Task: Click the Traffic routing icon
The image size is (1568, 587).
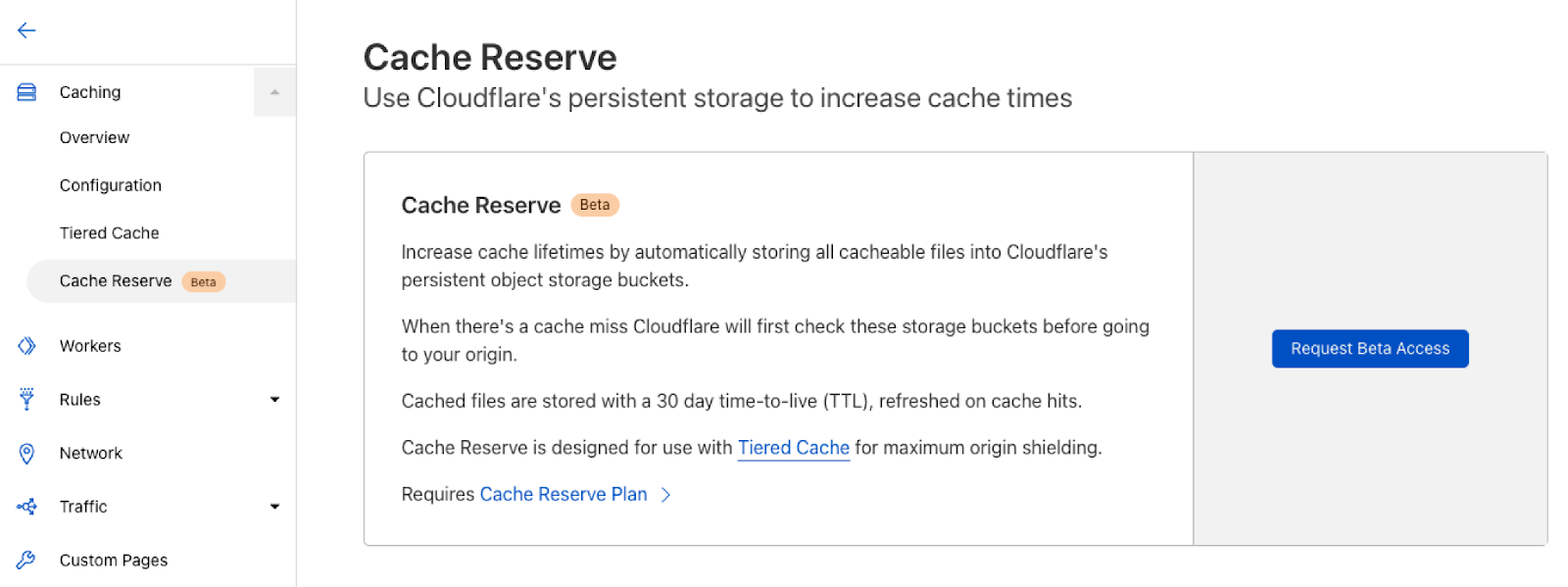Action: [x=26, y=507]
